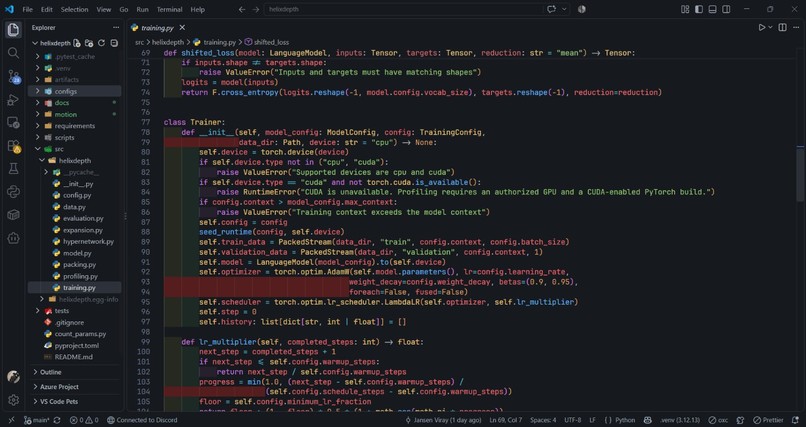This screenshot has height=427, width=806.
Task: Click the round icon beside chat button
Action: click(x=581, y=9)
